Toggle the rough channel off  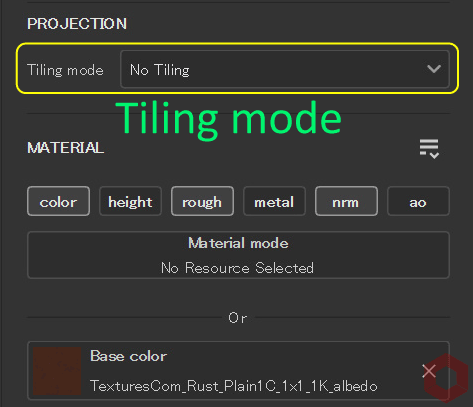point(202,201)
